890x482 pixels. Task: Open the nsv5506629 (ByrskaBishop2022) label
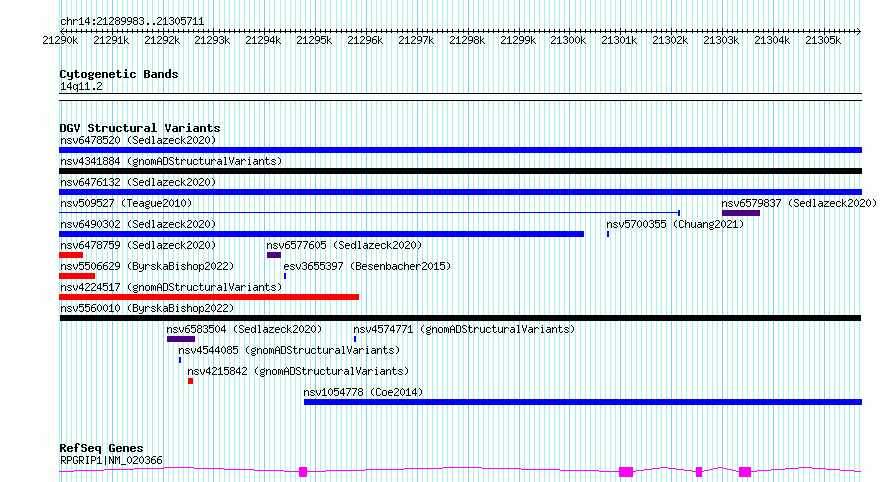pos(147,266)
